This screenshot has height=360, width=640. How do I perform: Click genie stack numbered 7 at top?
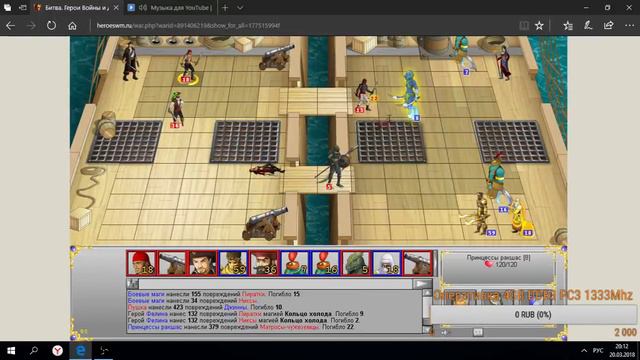[464, 55]
